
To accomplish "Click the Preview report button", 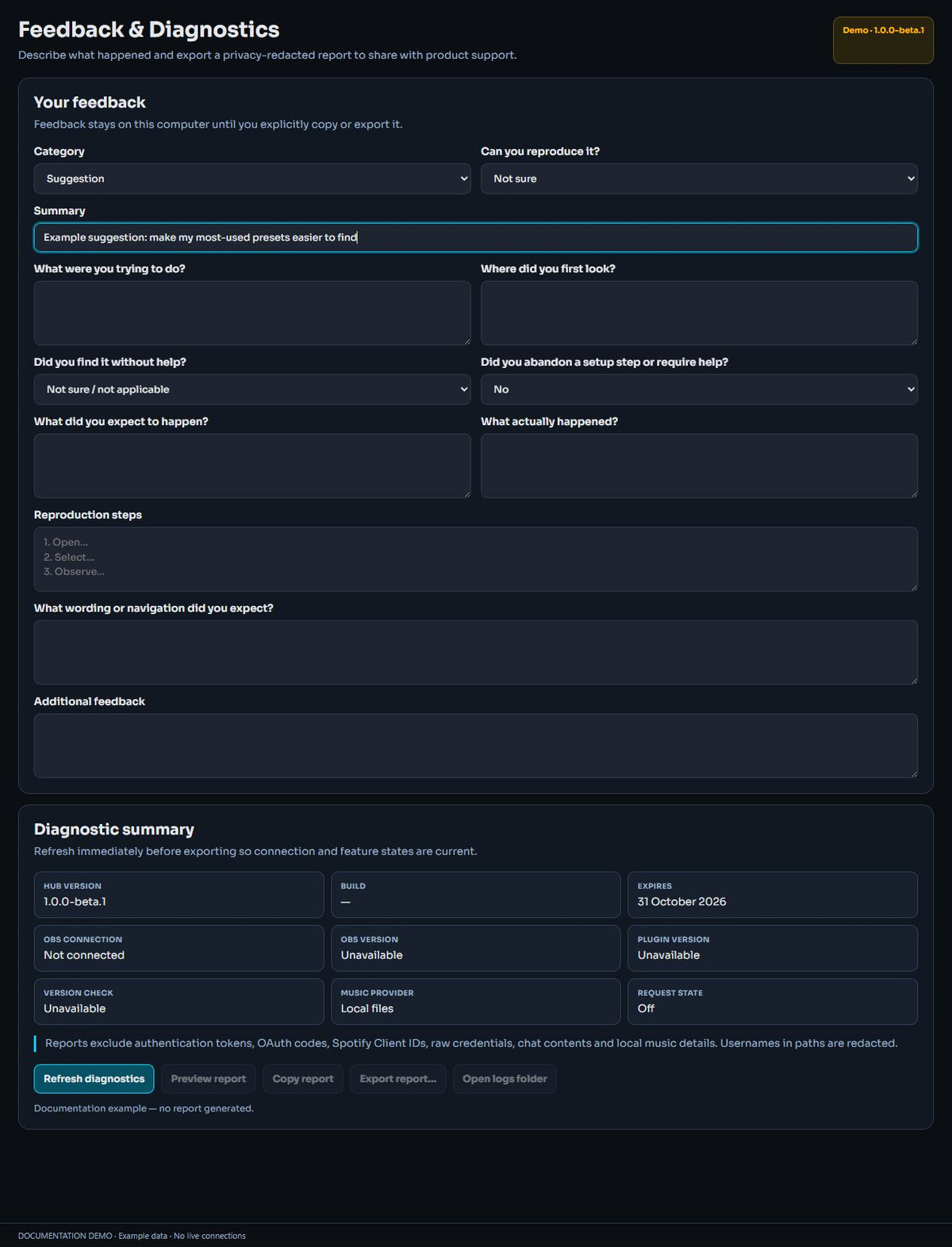I will tap(209, 1079).
